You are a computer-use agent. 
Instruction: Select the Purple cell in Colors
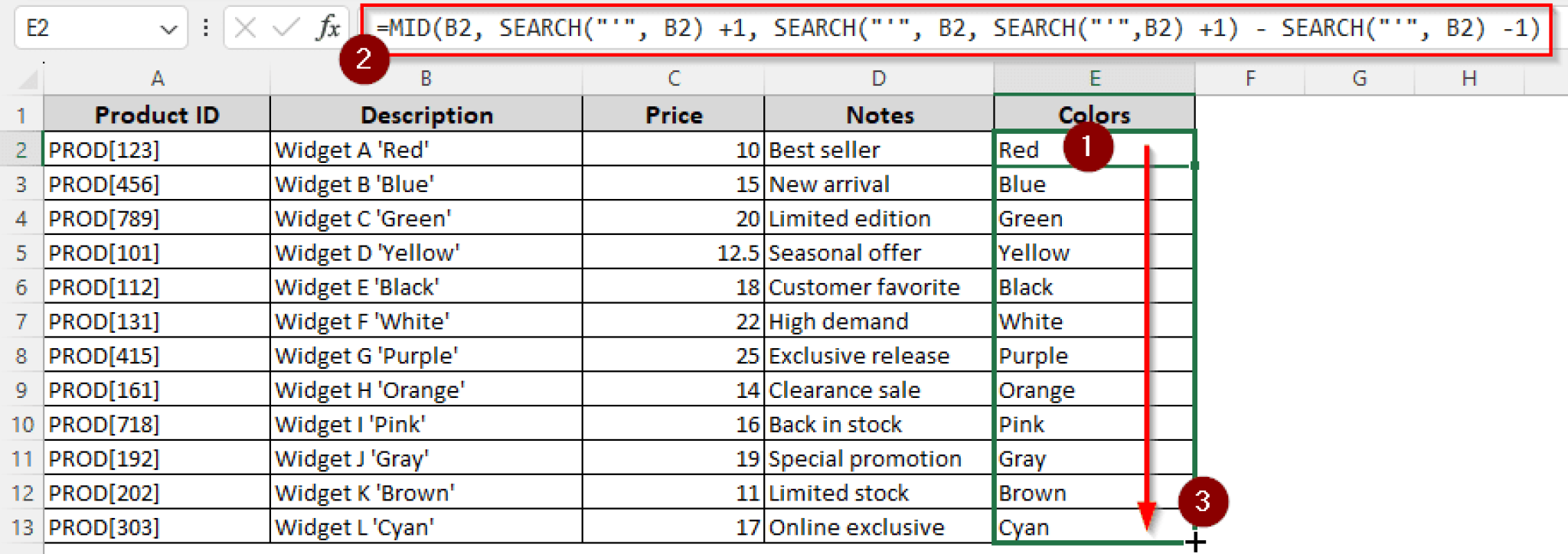coord(1094,356)
